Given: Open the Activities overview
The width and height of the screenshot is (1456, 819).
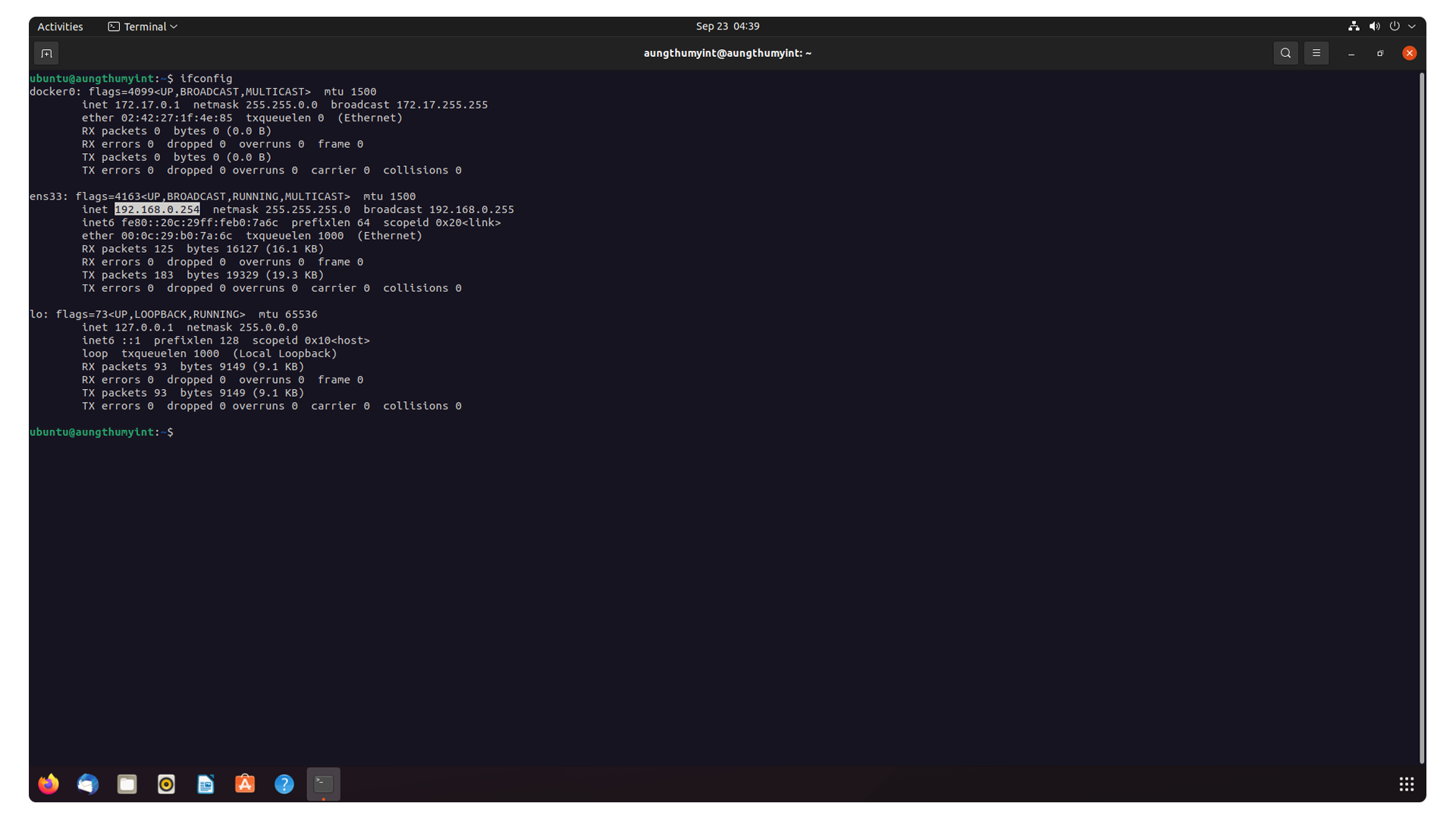Looking at the screenshot, I should (x=60, y=27).
